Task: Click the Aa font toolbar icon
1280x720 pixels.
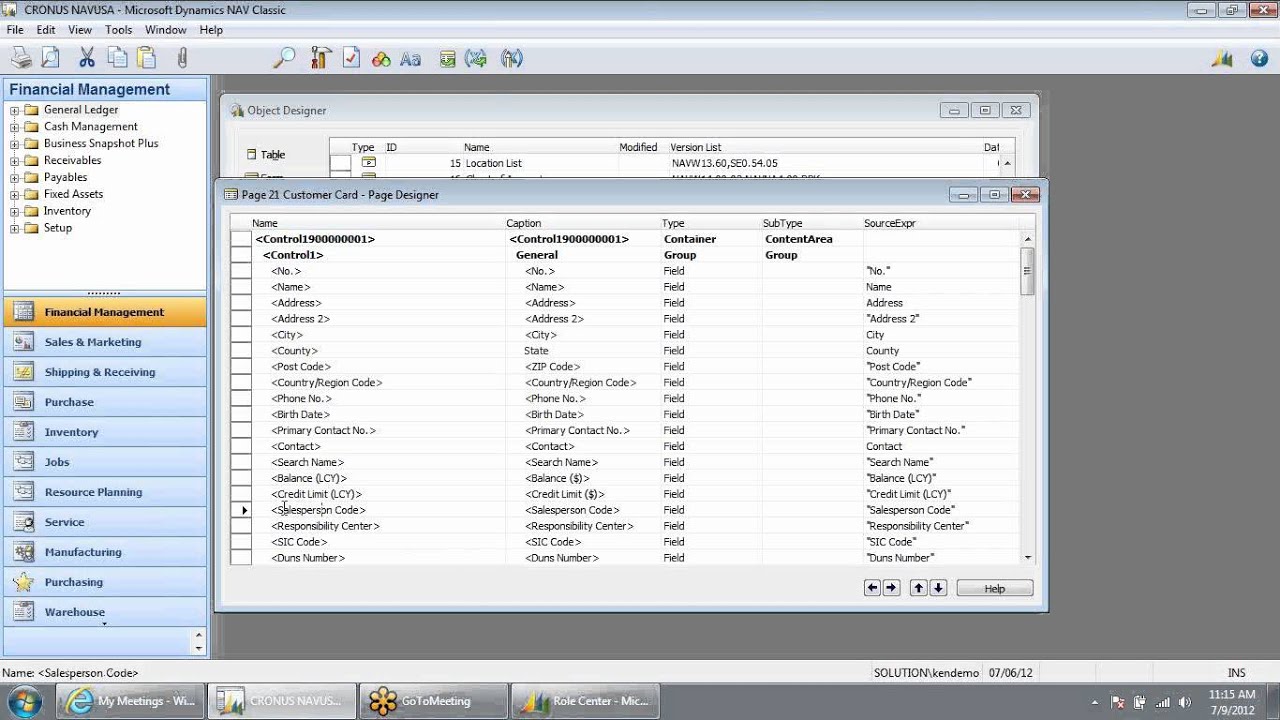Action: point(410,59)
